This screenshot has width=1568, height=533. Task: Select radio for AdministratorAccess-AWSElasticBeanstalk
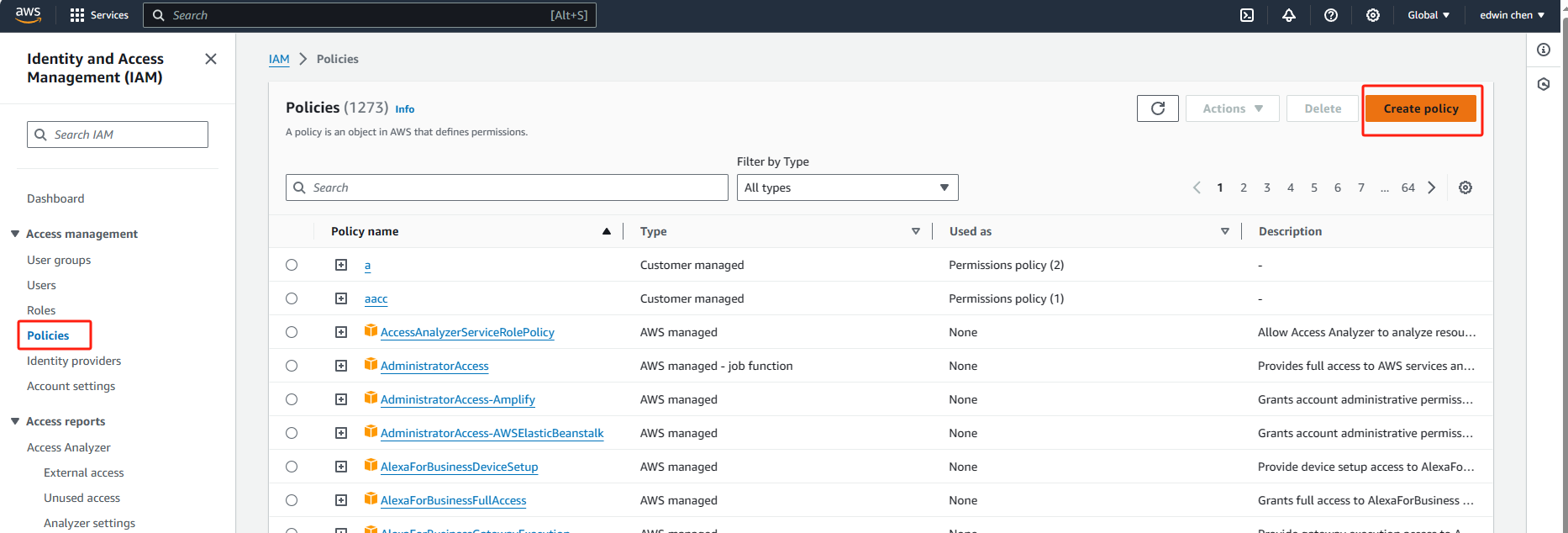pos(292,433)
